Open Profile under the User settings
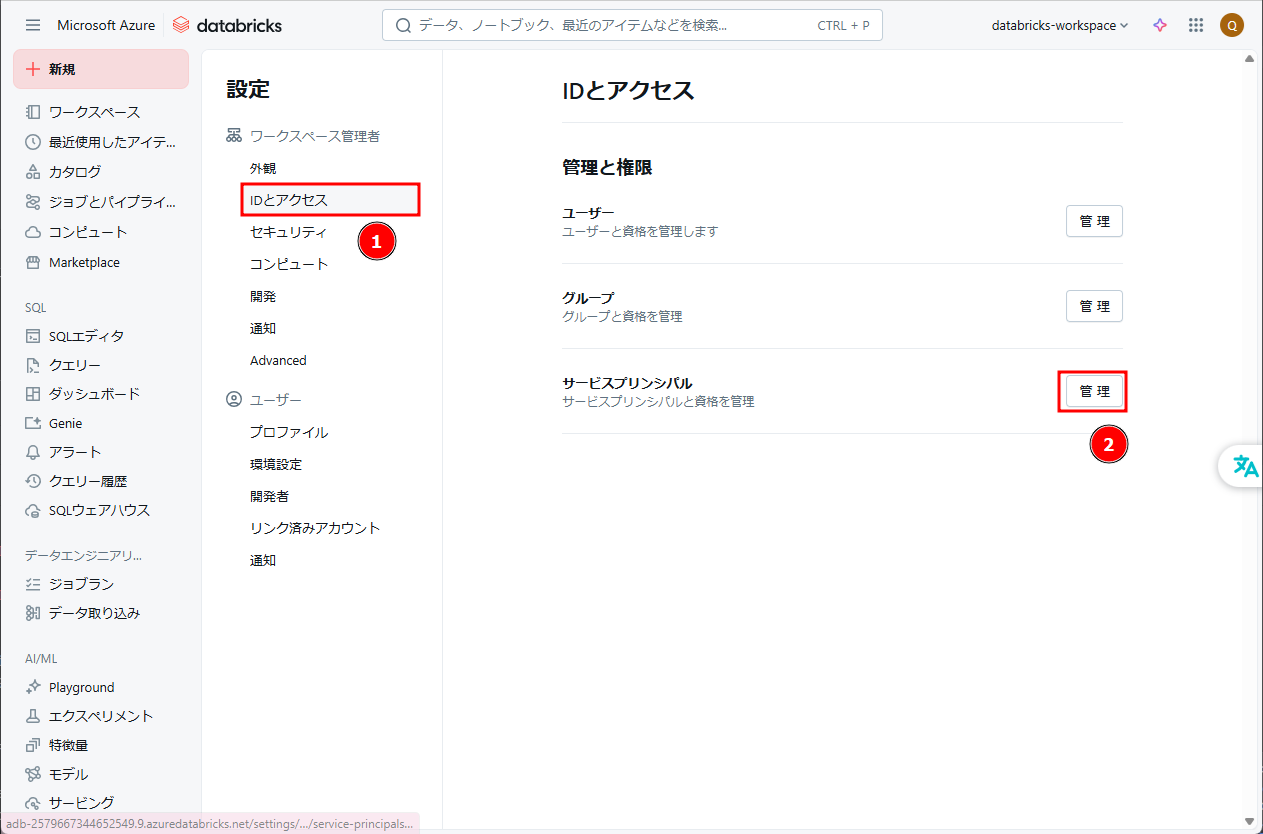This screenshot has width=1263, height=834. click(289, 432)
